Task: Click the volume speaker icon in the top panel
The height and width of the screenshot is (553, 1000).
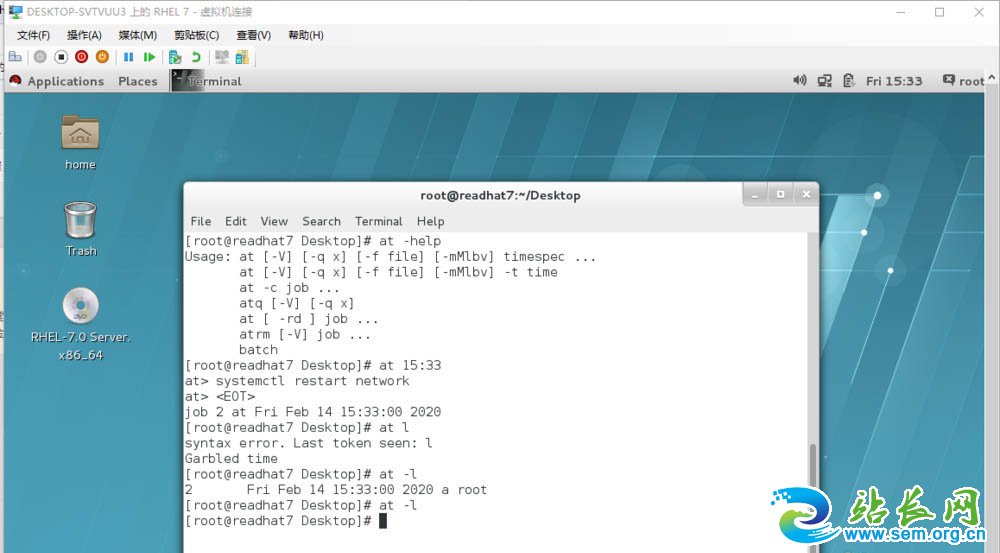Action: pyautogui.click(x=799, y=81)
